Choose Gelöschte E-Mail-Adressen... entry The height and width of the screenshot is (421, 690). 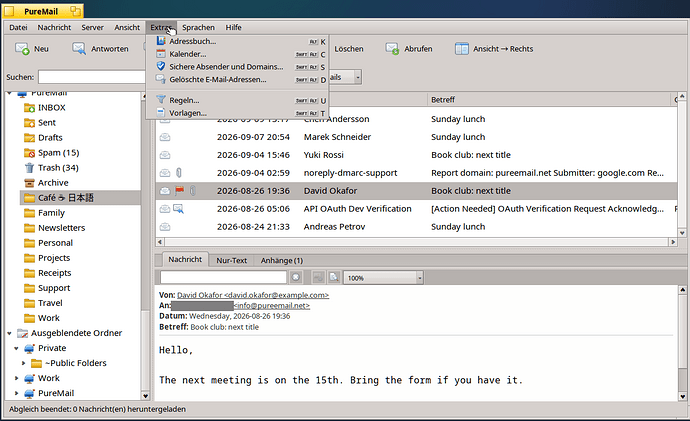tap(237, 80)
